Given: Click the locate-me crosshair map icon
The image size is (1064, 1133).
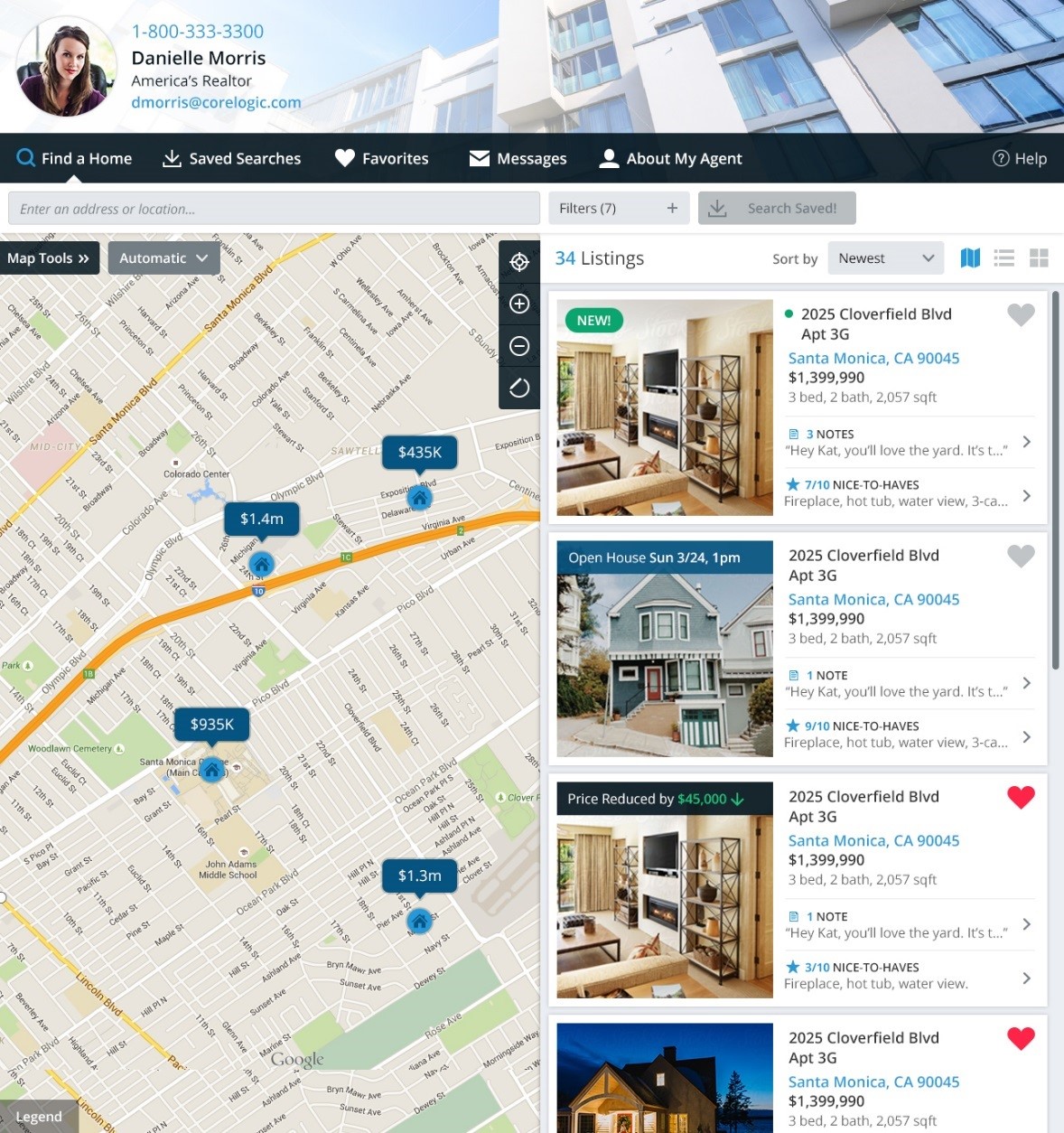Looking at the screenshot, I should point(519,262).
